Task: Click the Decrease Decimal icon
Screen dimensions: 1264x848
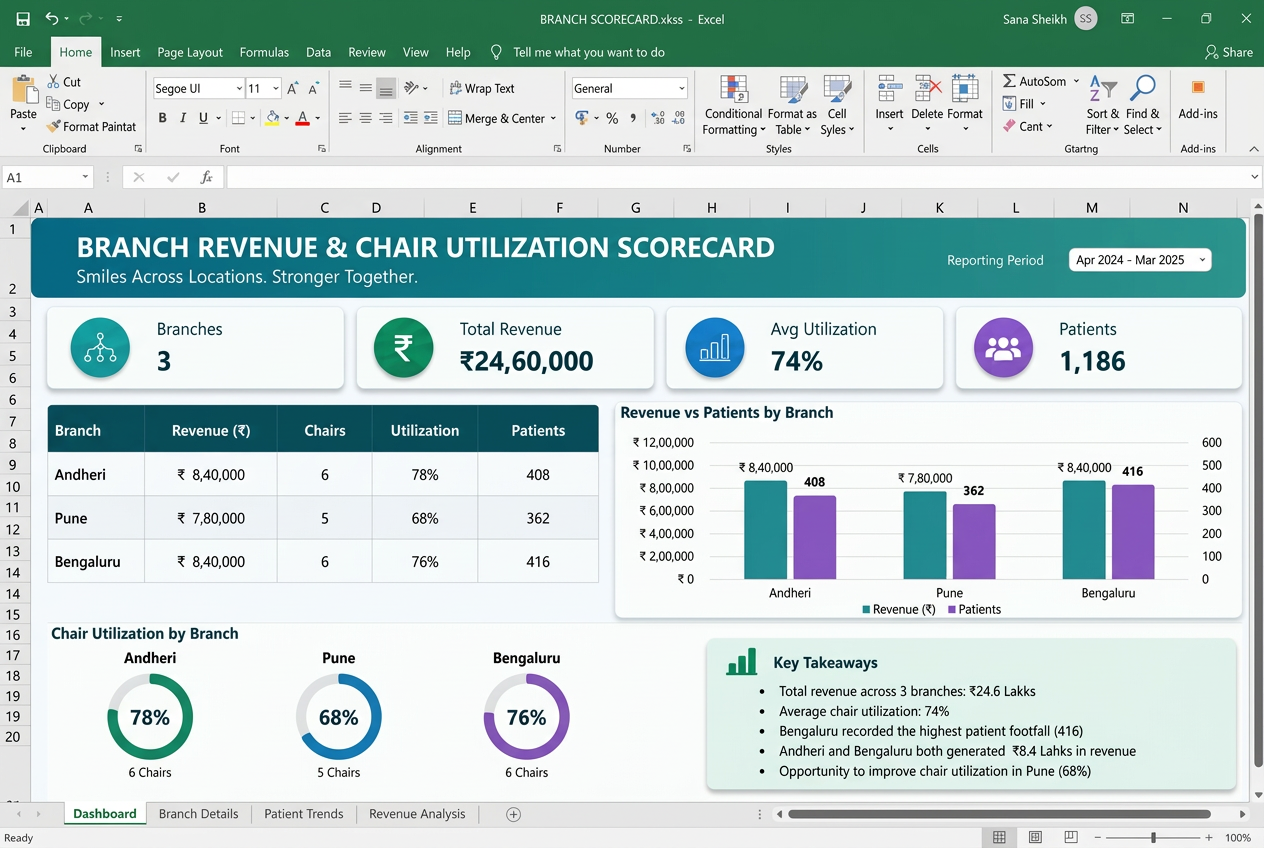Action: [679, 118]
